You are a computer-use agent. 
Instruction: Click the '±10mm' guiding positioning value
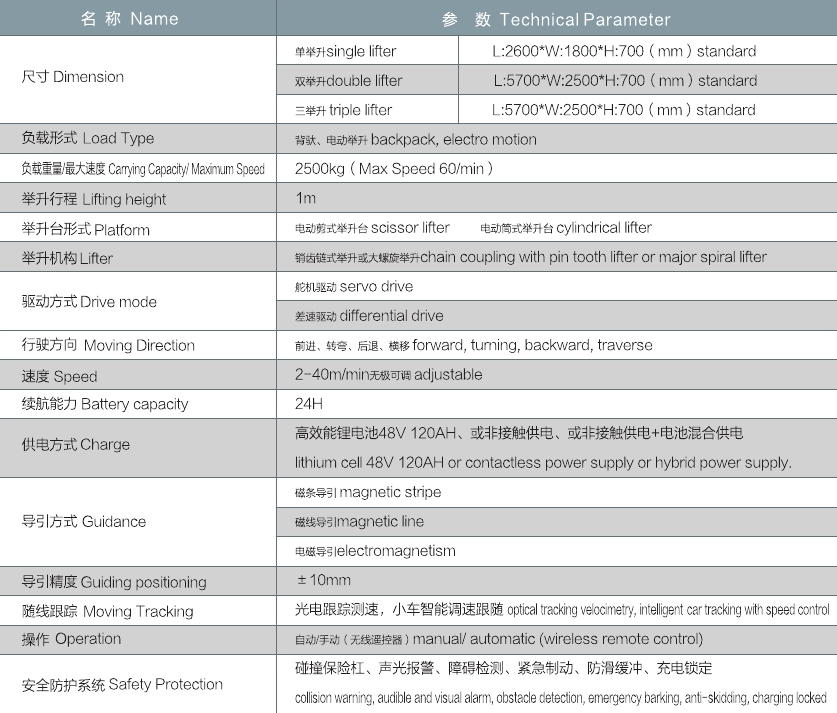tap(324, 580)
